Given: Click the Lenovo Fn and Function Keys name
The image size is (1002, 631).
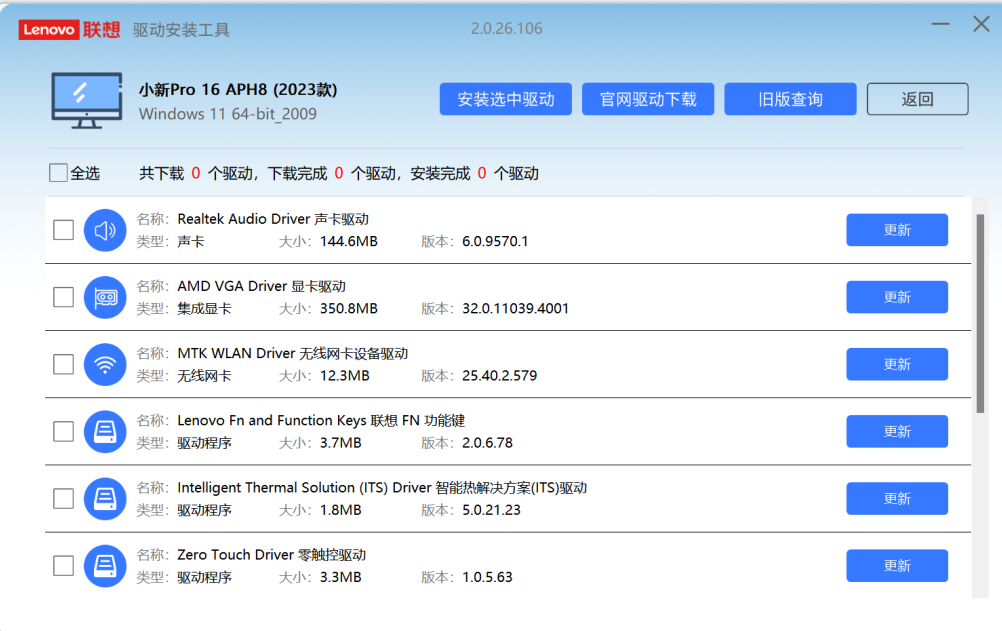Looking at the screenshot, I should click(321, 421).
